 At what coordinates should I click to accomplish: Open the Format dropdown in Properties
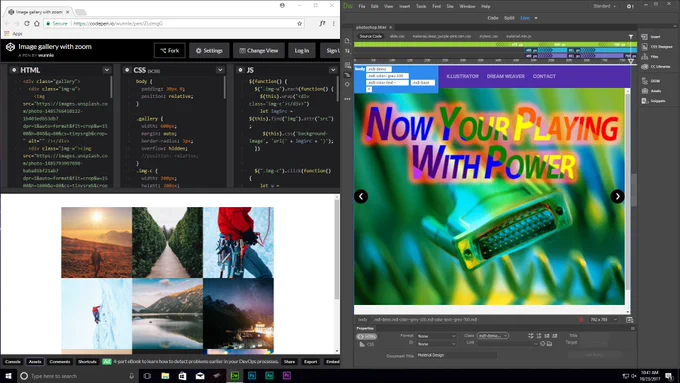coord(436,336)
